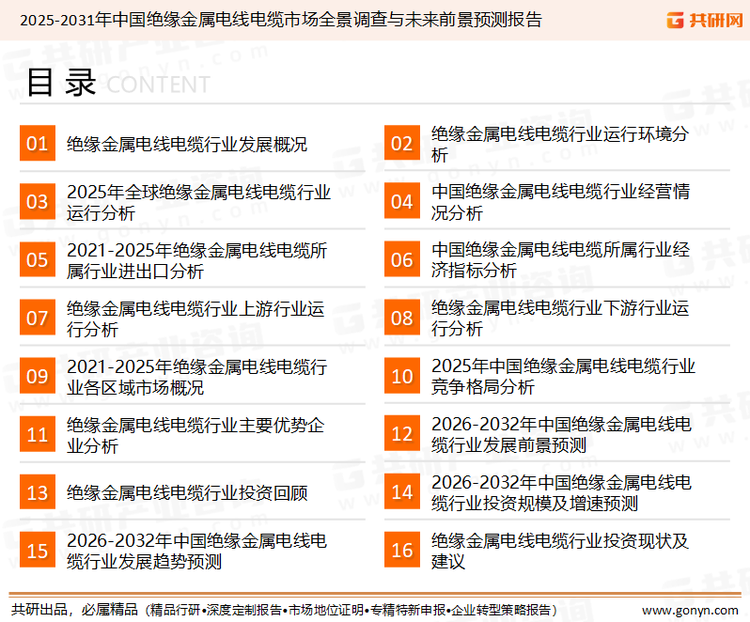This screenshot has width=750, height=622.
Task: Open chapter 绝缘金属电线电缆行业投资回顾
Action: [x=187, y=493]
